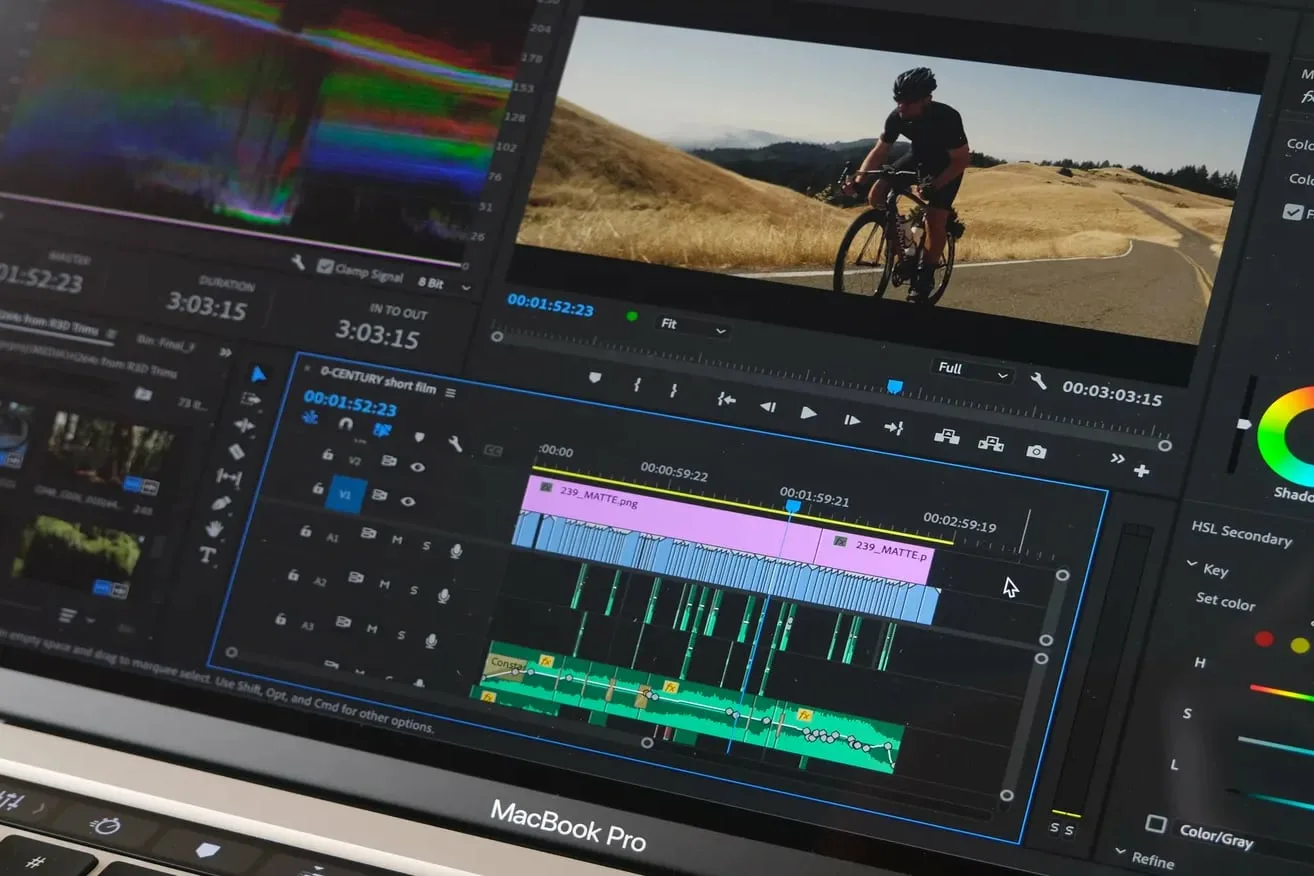Toggle V2 track eye visibility

pyautogui.click(x=417, y=466)
